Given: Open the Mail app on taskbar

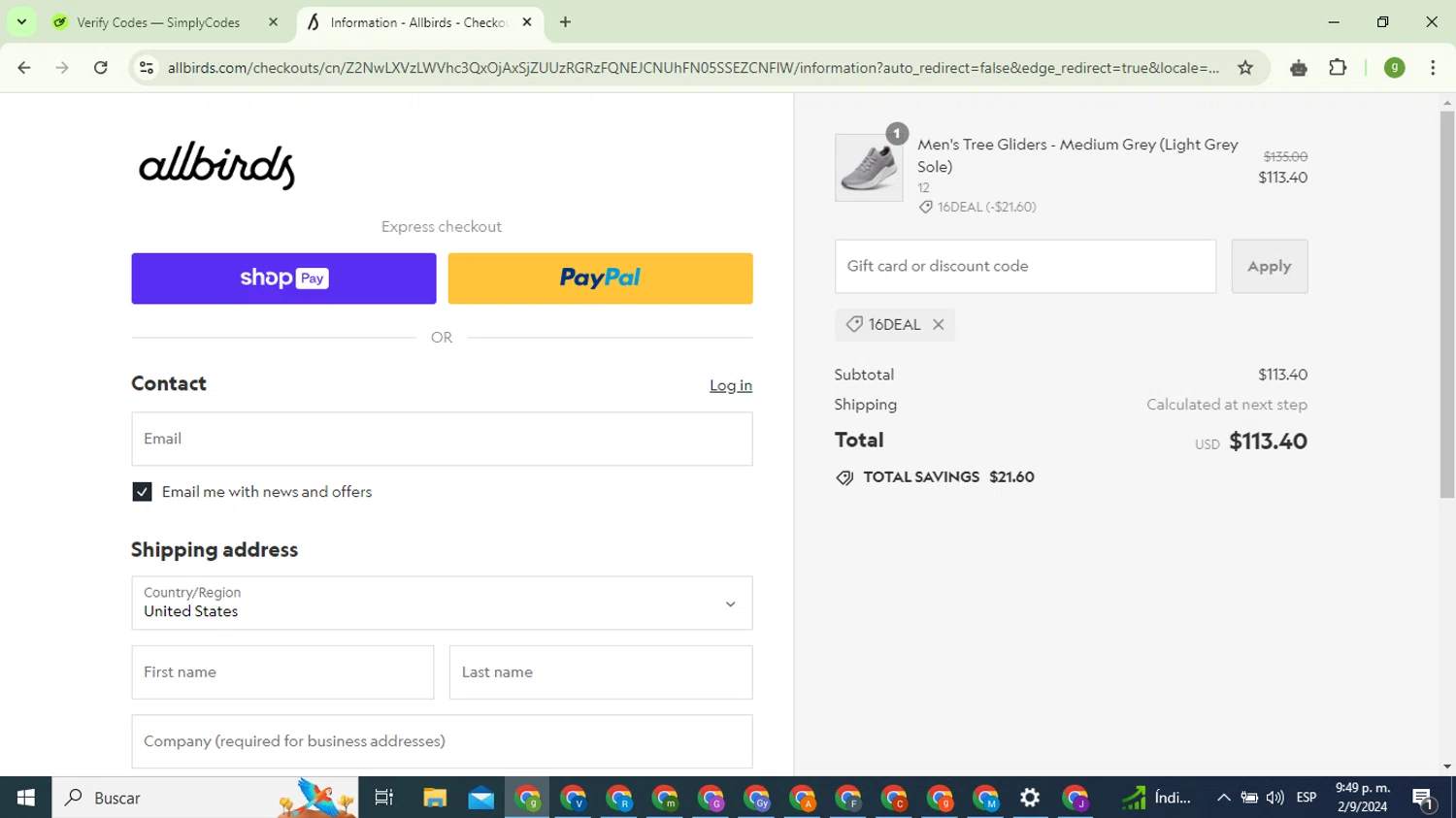Looking at the screenshot, I should 481,798.
